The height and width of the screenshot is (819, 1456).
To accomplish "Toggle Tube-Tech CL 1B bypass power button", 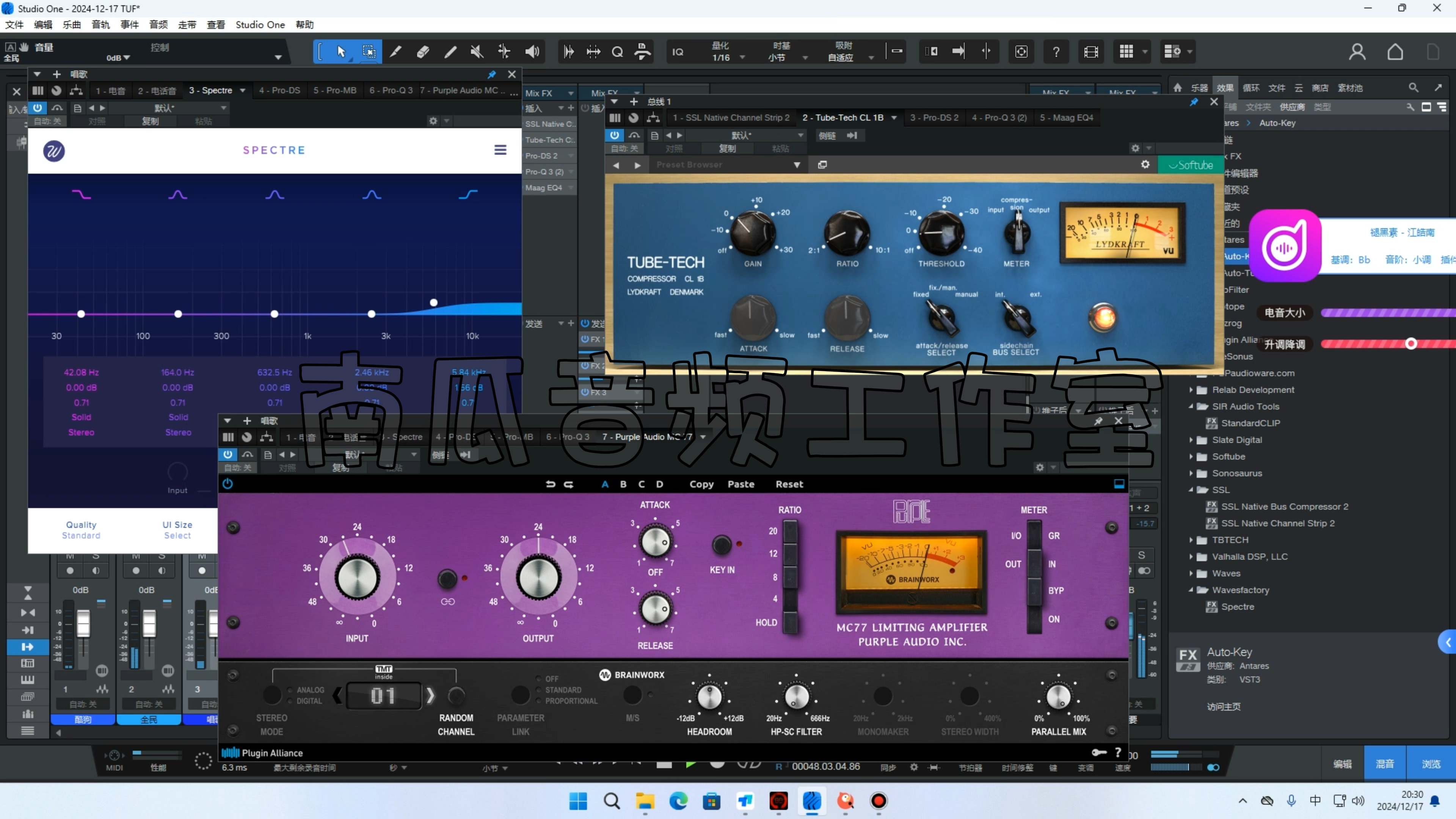I will coord(614,135).
